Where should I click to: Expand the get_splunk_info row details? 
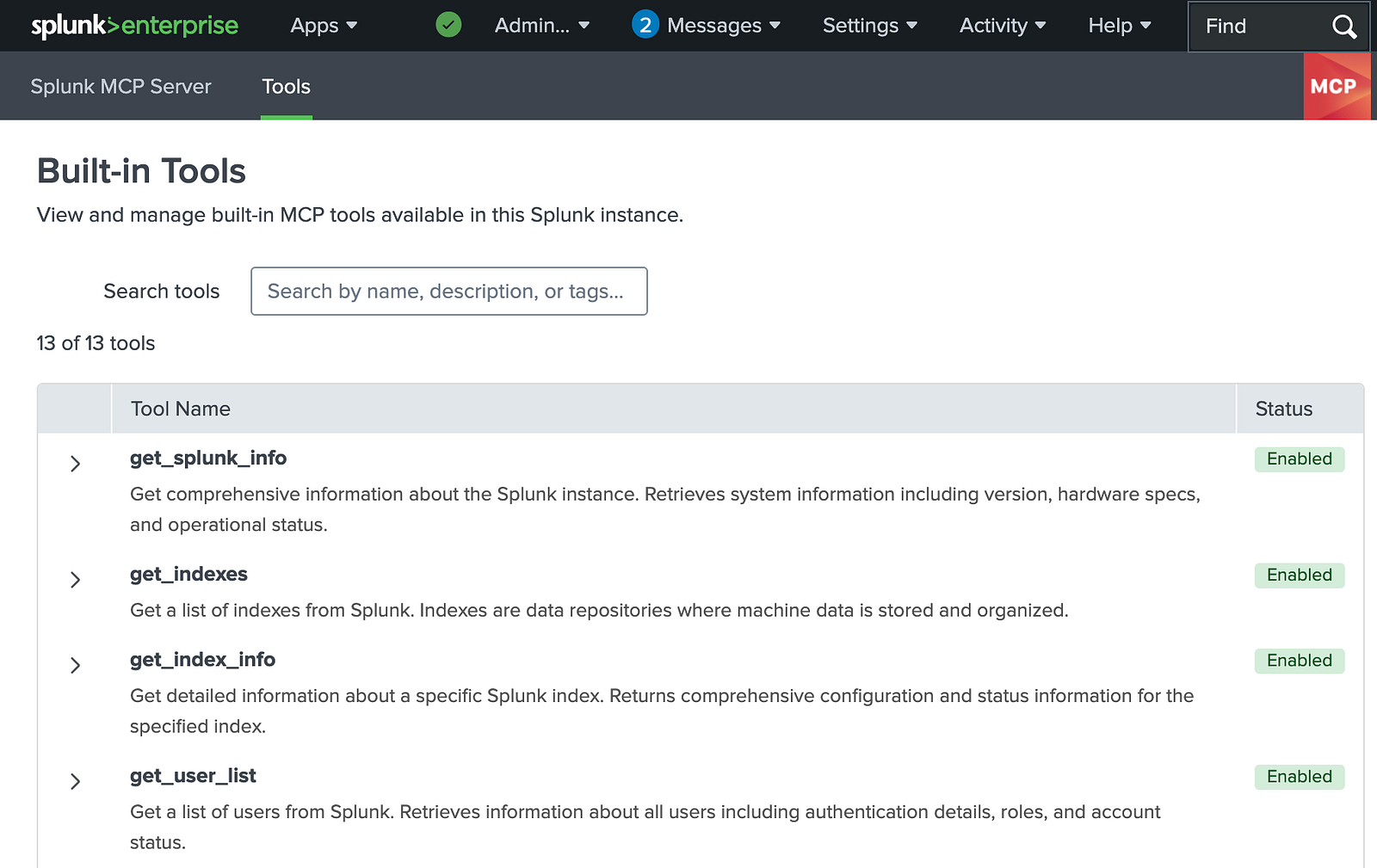click(x=75, y=464)
